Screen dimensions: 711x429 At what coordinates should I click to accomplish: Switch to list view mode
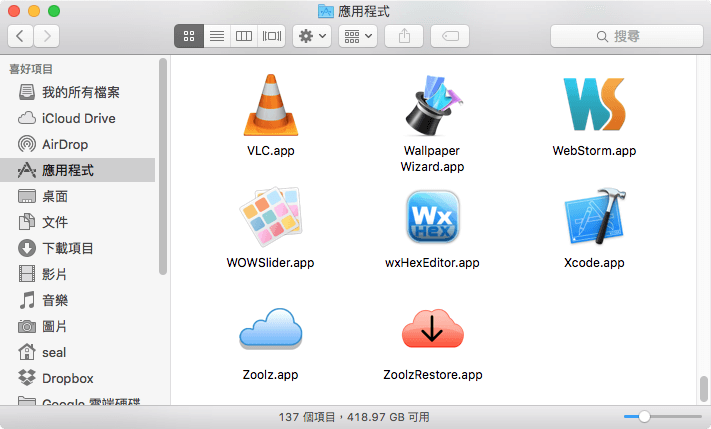[217, 36]
